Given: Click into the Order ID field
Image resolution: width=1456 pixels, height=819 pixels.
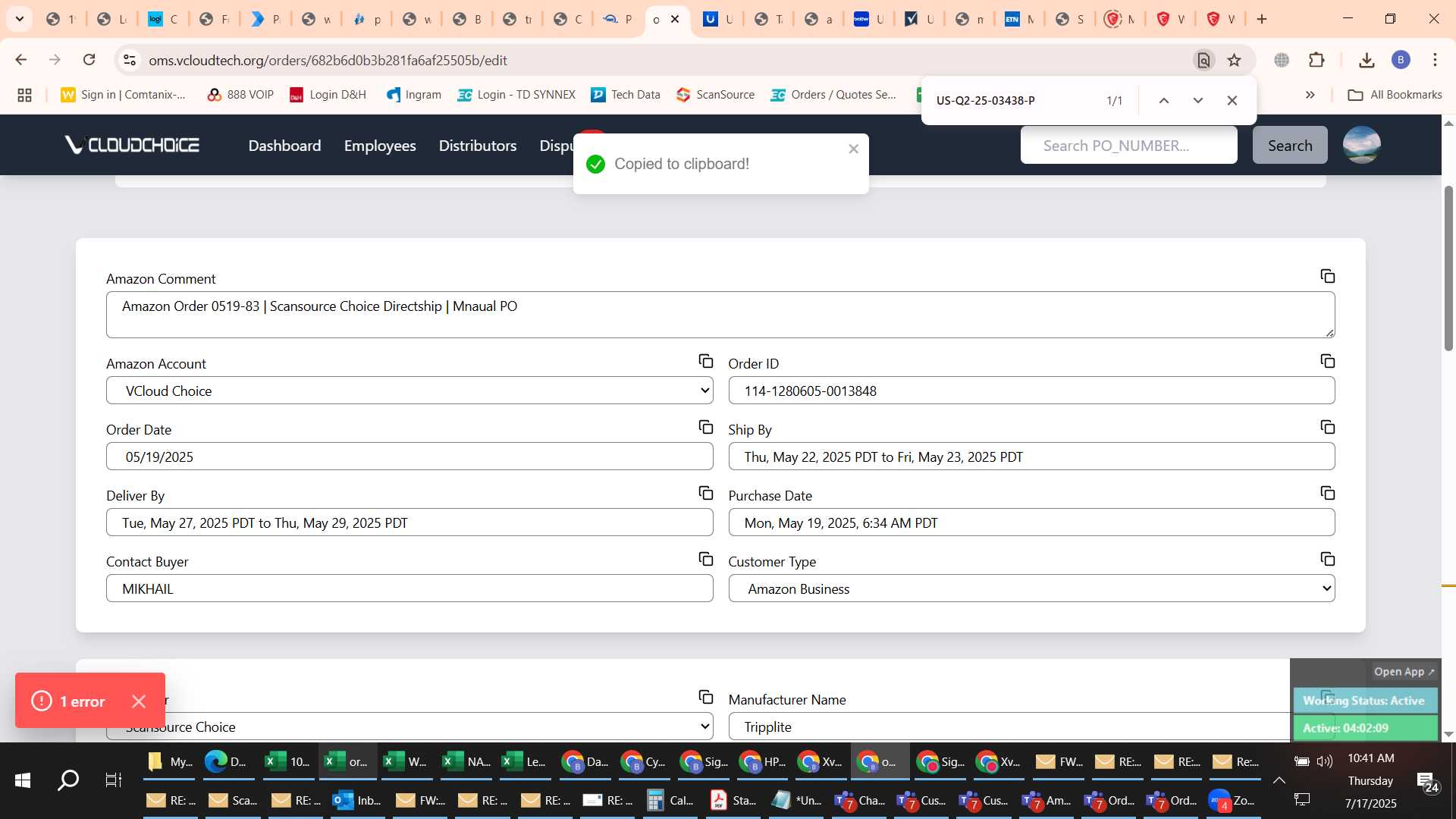Looking at the screenshot, I should pyautogui.click(x=1031, y=391).
